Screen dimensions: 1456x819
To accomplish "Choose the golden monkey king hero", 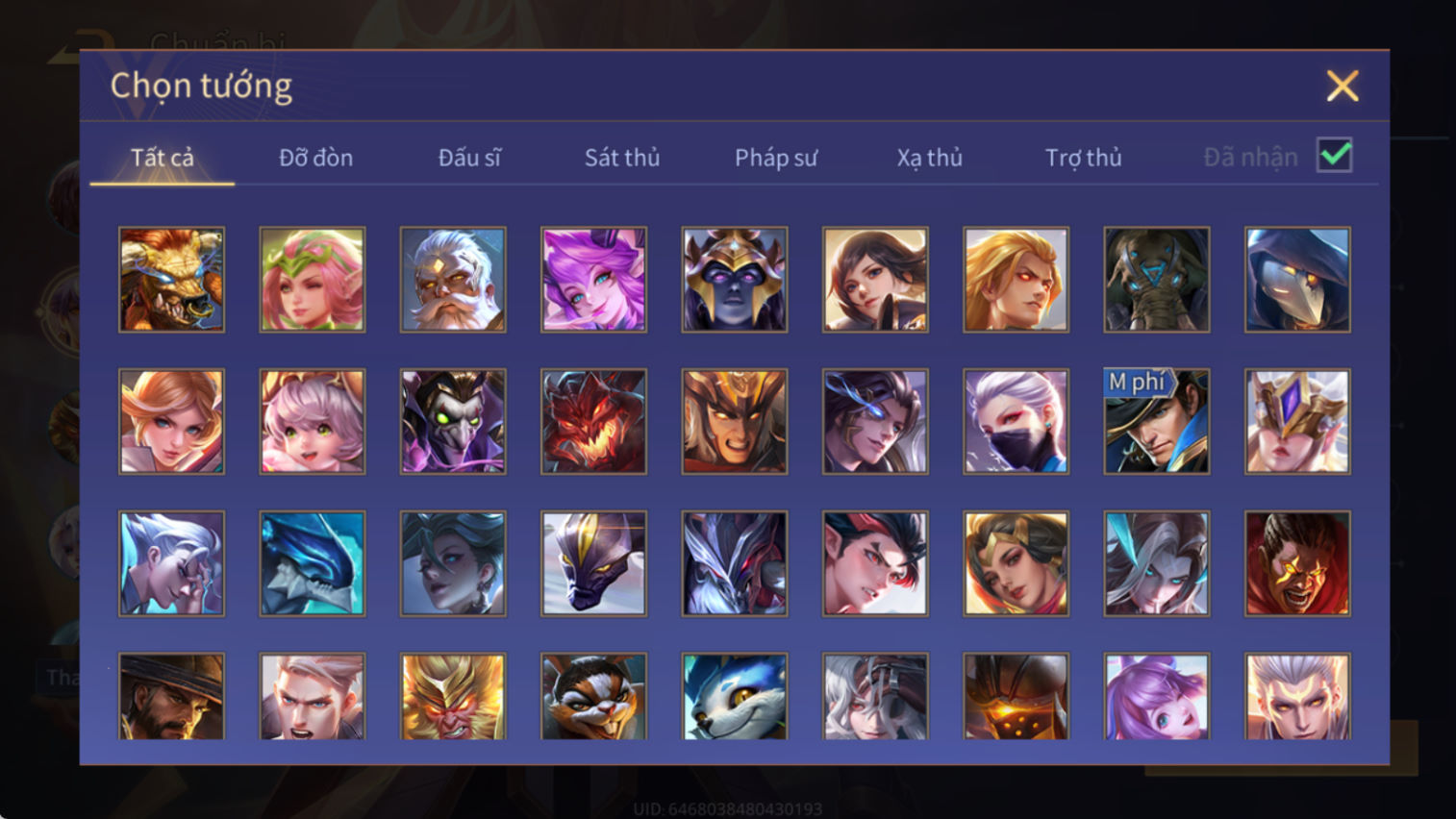I will coord(453,697).
